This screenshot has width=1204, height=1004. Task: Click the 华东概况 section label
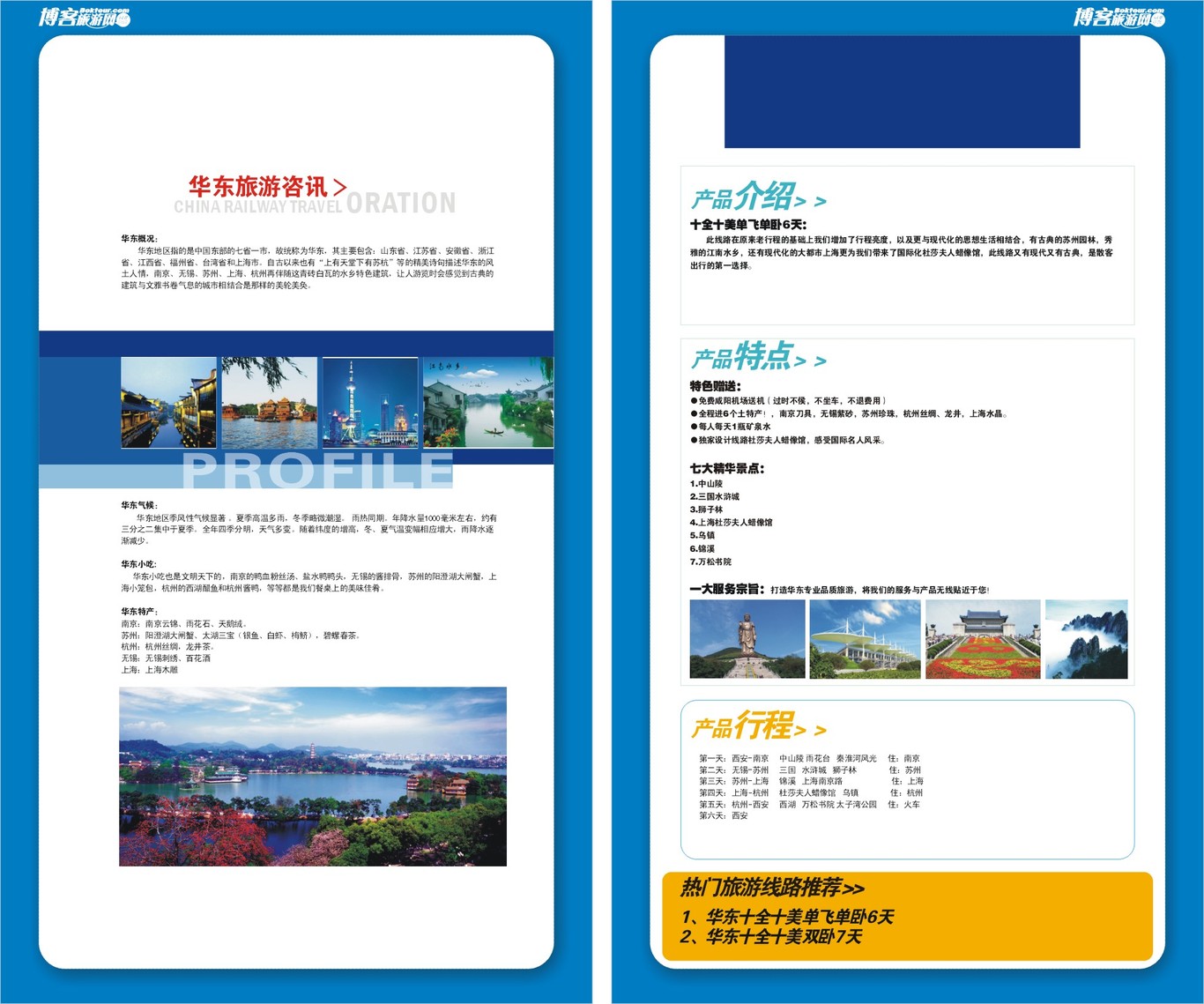[139, 239]
